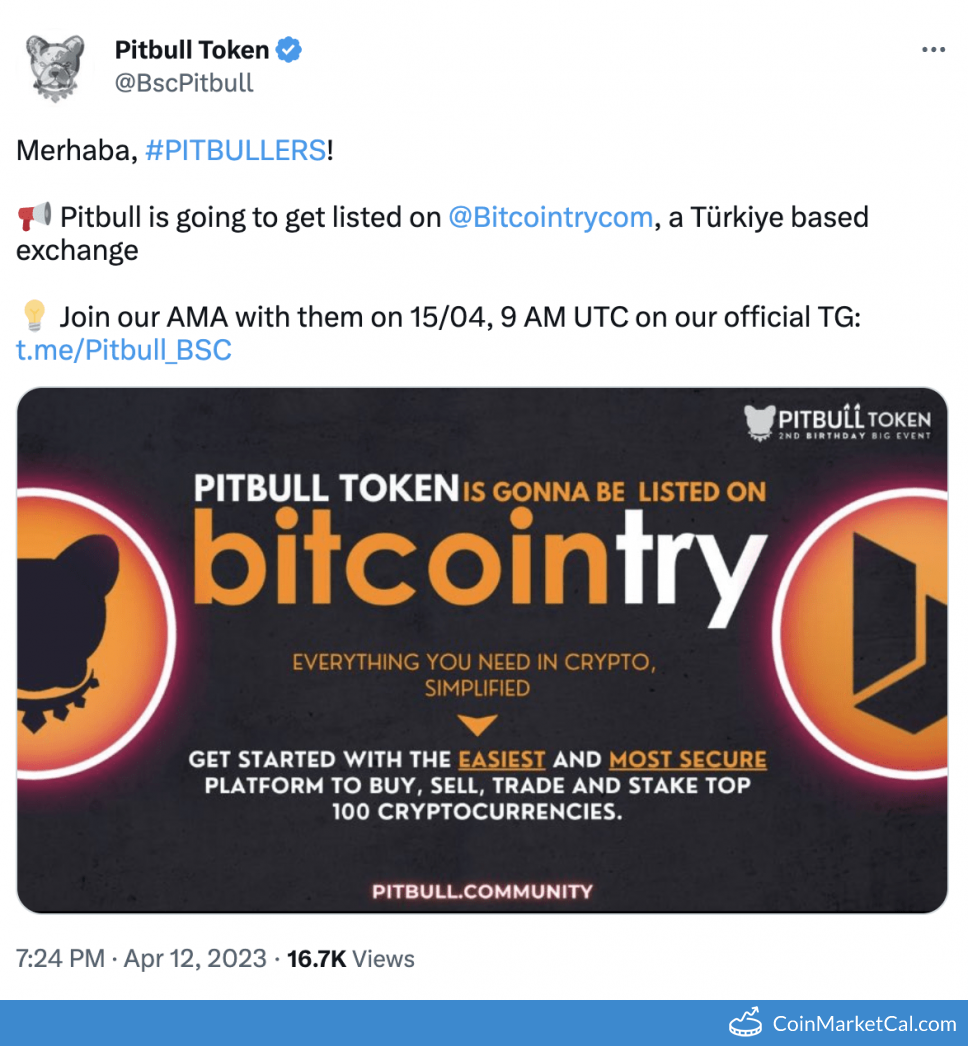Image resolution: width=968 pixels, height=1046 pixels.
Task: Click the @BscPitbull handle
Action: click(x=184, y=82)
